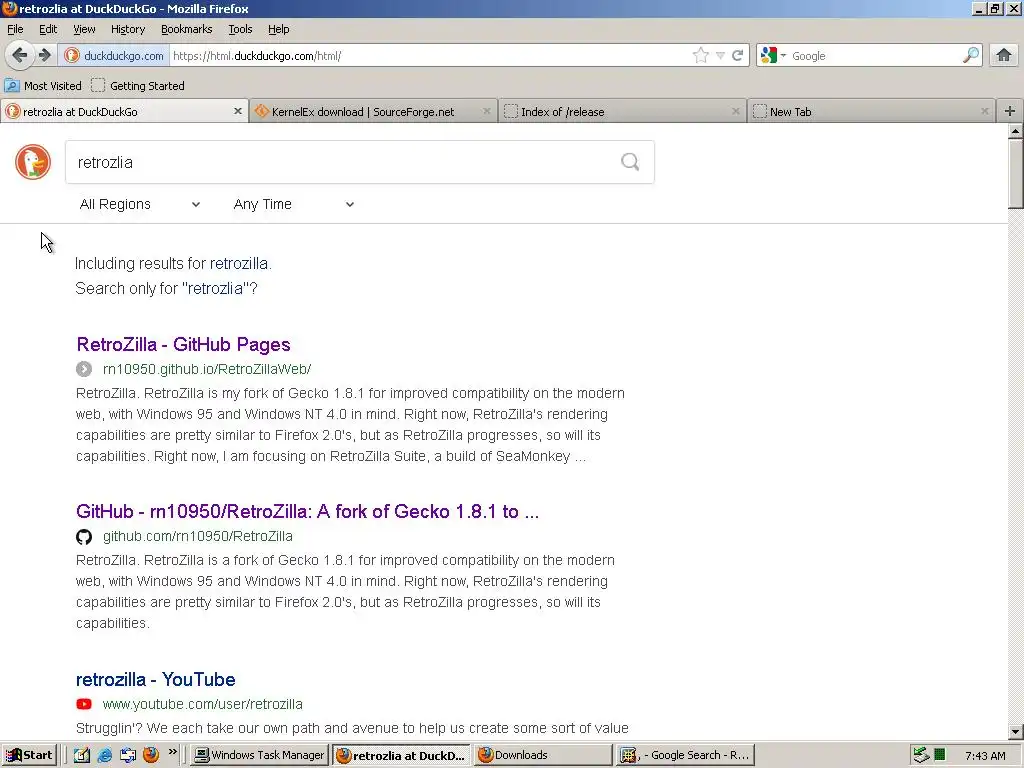Click the green CPU meter tray icon
This screenshot has width=1024, height=768.
pyautogui.click(x=939, y=755)
